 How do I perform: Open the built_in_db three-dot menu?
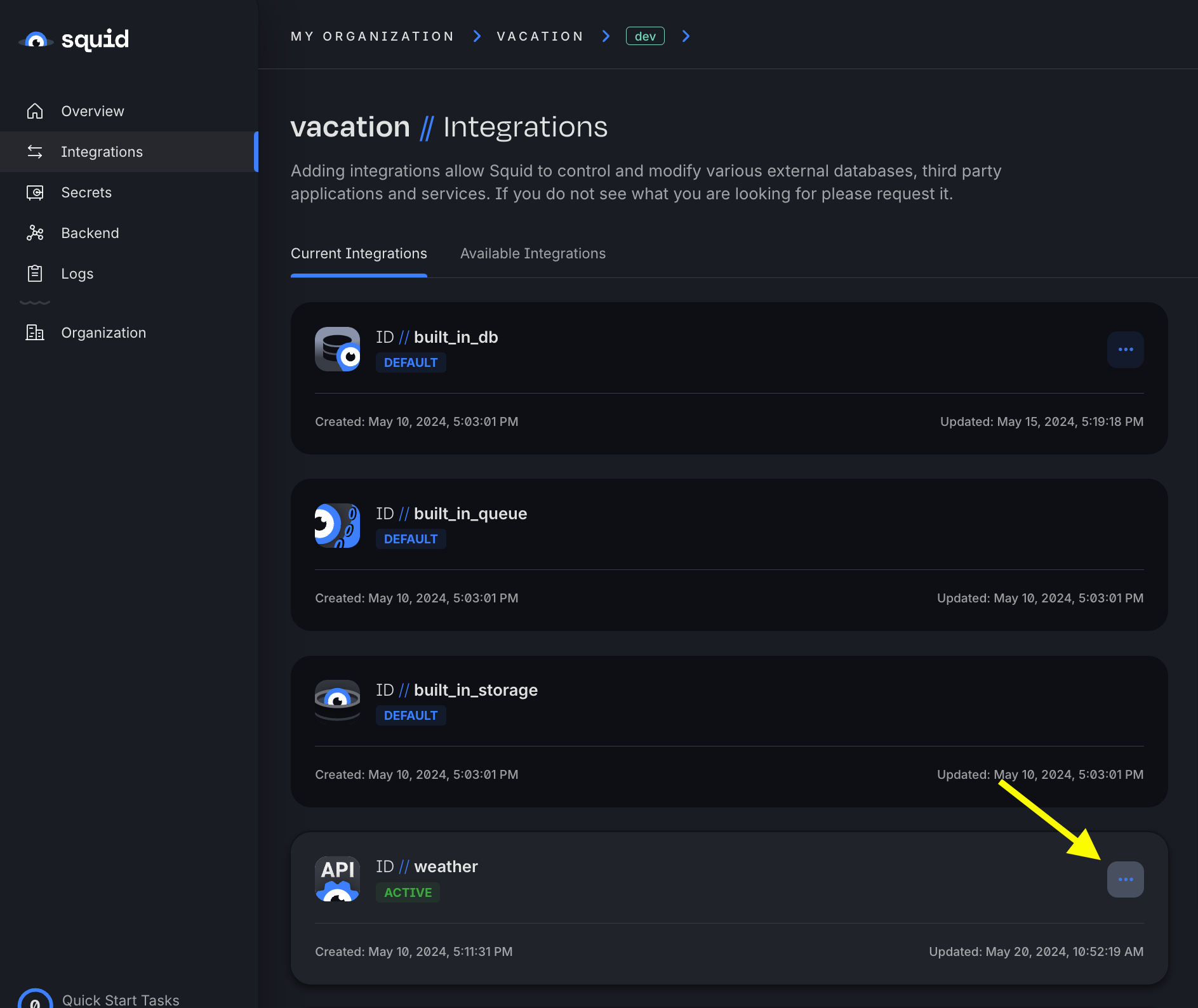click(x=1125, y=349)
